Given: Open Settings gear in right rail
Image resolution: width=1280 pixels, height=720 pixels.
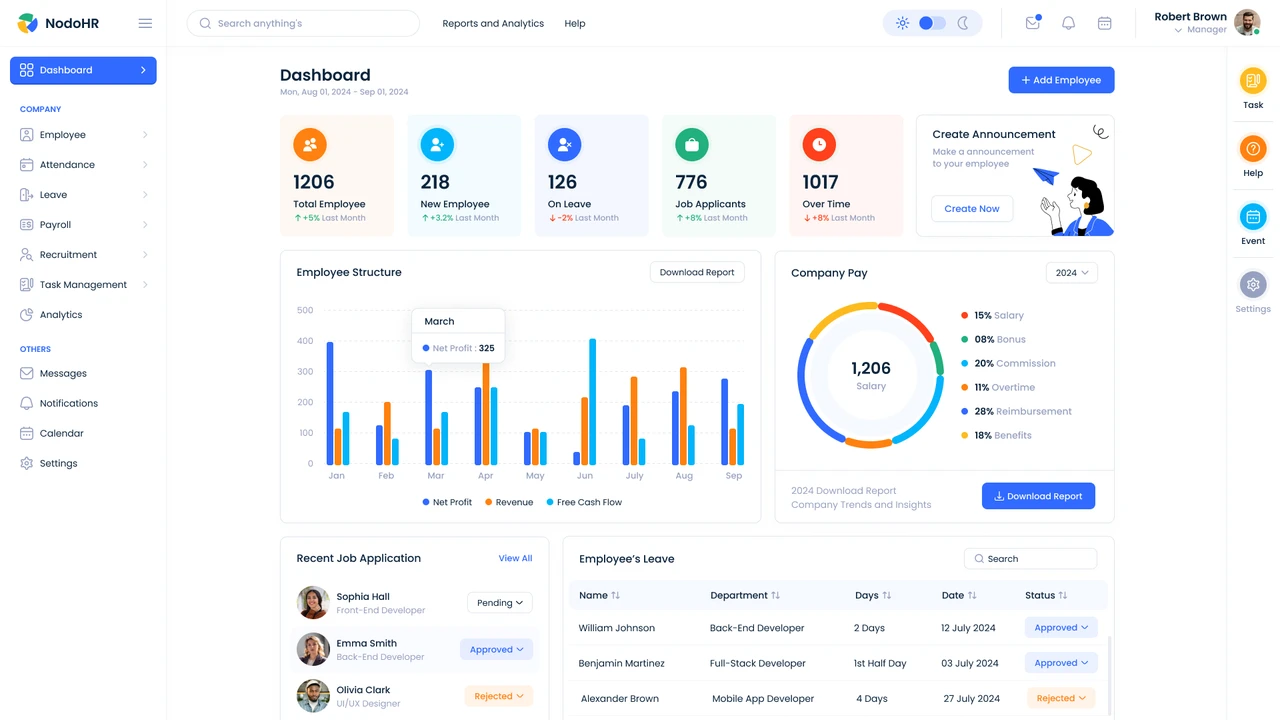Looking at the screenshot, I should pyautogui.click(x=1253, y=285).
